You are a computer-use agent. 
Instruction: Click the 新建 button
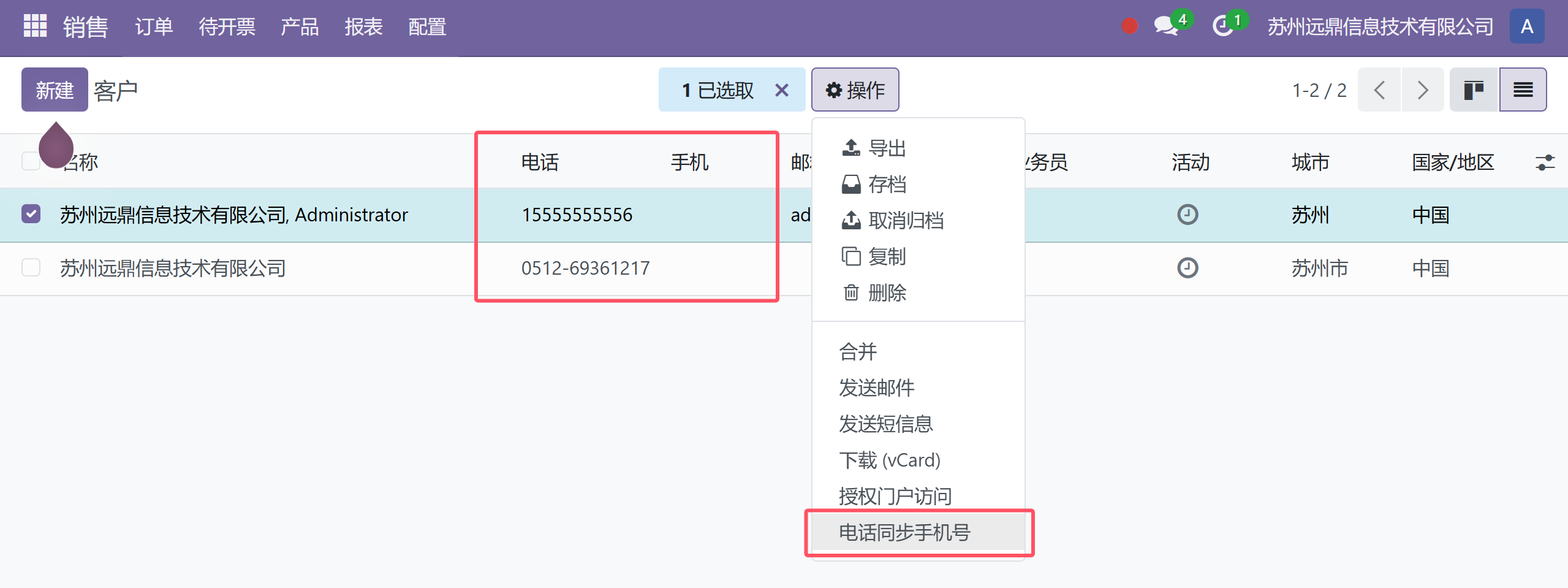(55, 90)
